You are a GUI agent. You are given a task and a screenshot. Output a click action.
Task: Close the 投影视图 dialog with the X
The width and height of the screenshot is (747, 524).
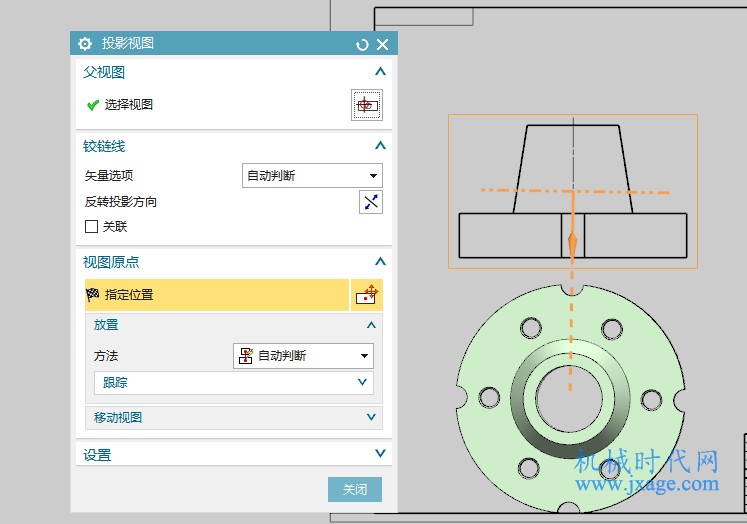382,44
